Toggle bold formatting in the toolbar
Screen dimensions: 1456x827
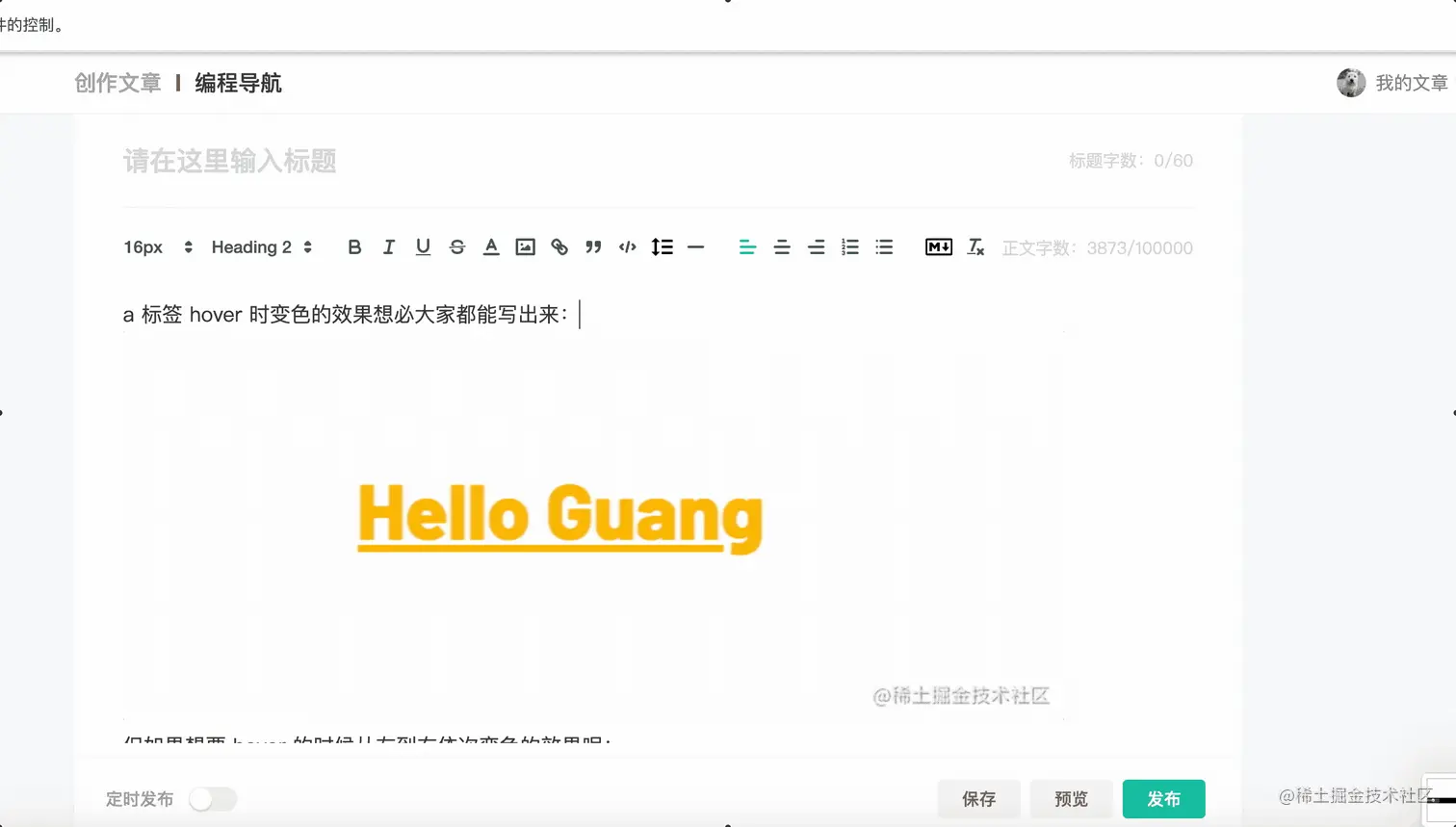click(x=354, y=247)
